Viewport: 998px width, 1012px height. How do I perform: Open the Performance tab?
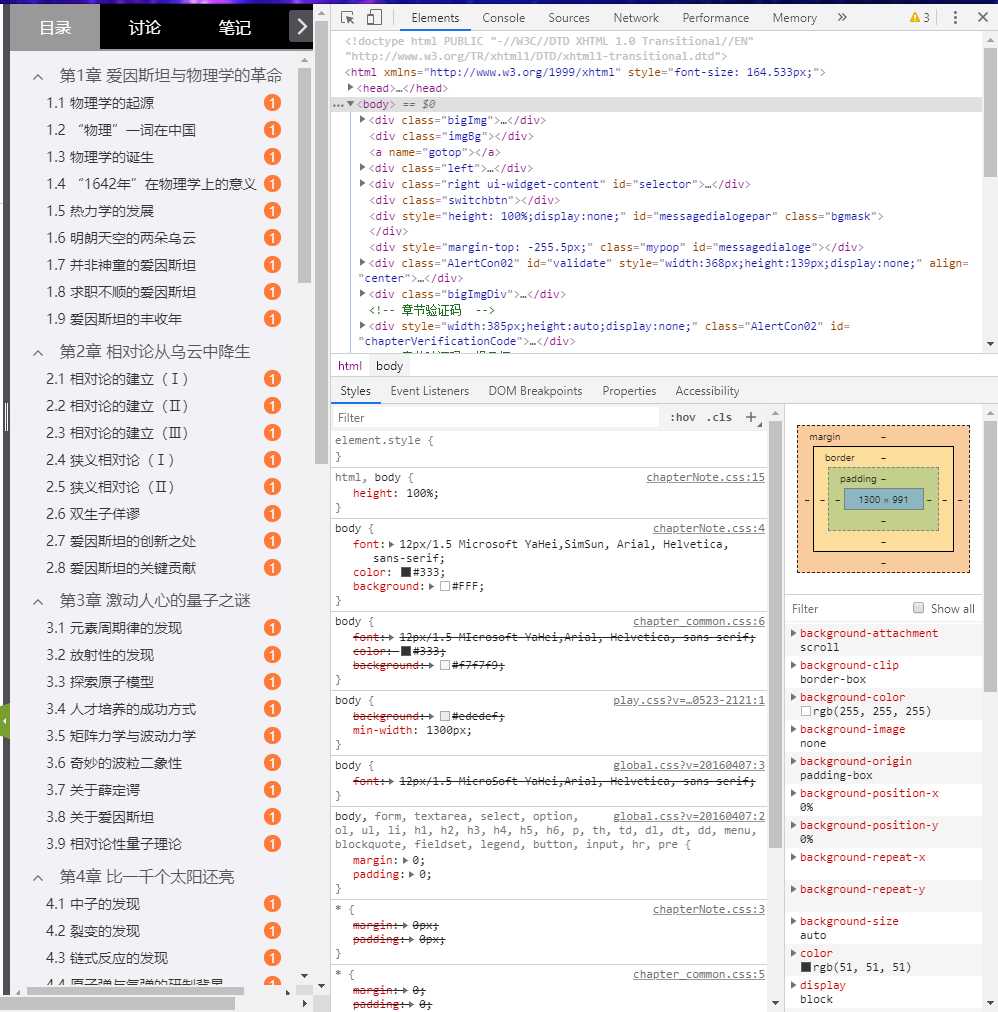click(715, 18)
